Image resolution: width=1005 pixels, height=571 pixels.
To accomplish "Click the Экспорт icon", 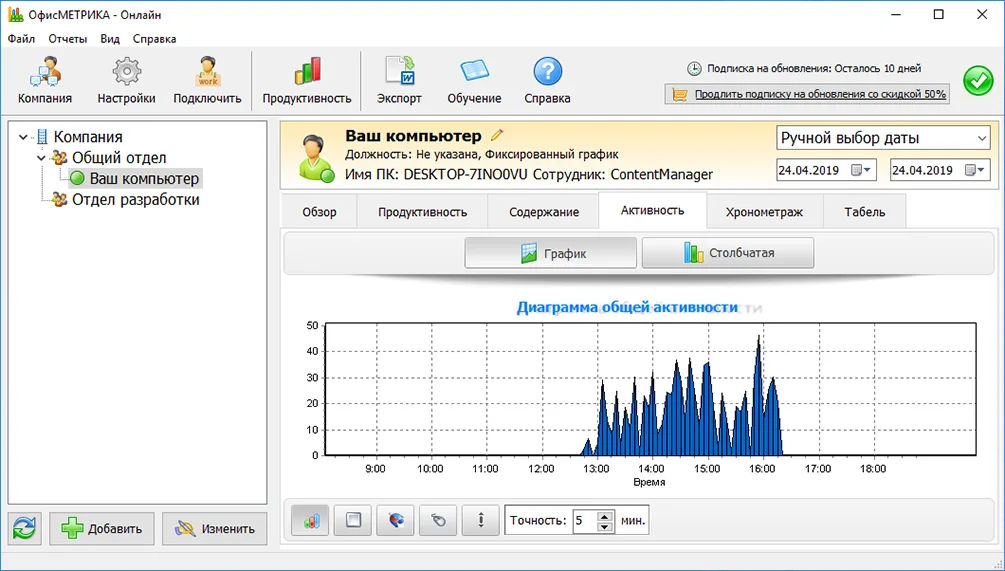I will point(399,80).
